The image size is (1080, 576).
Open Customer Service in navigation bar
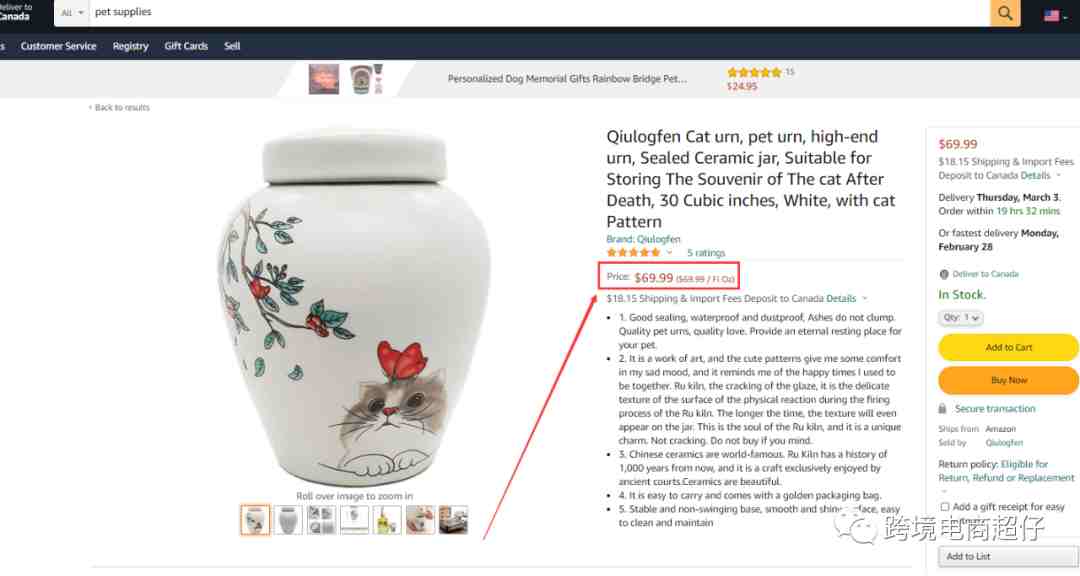[59, 46]
